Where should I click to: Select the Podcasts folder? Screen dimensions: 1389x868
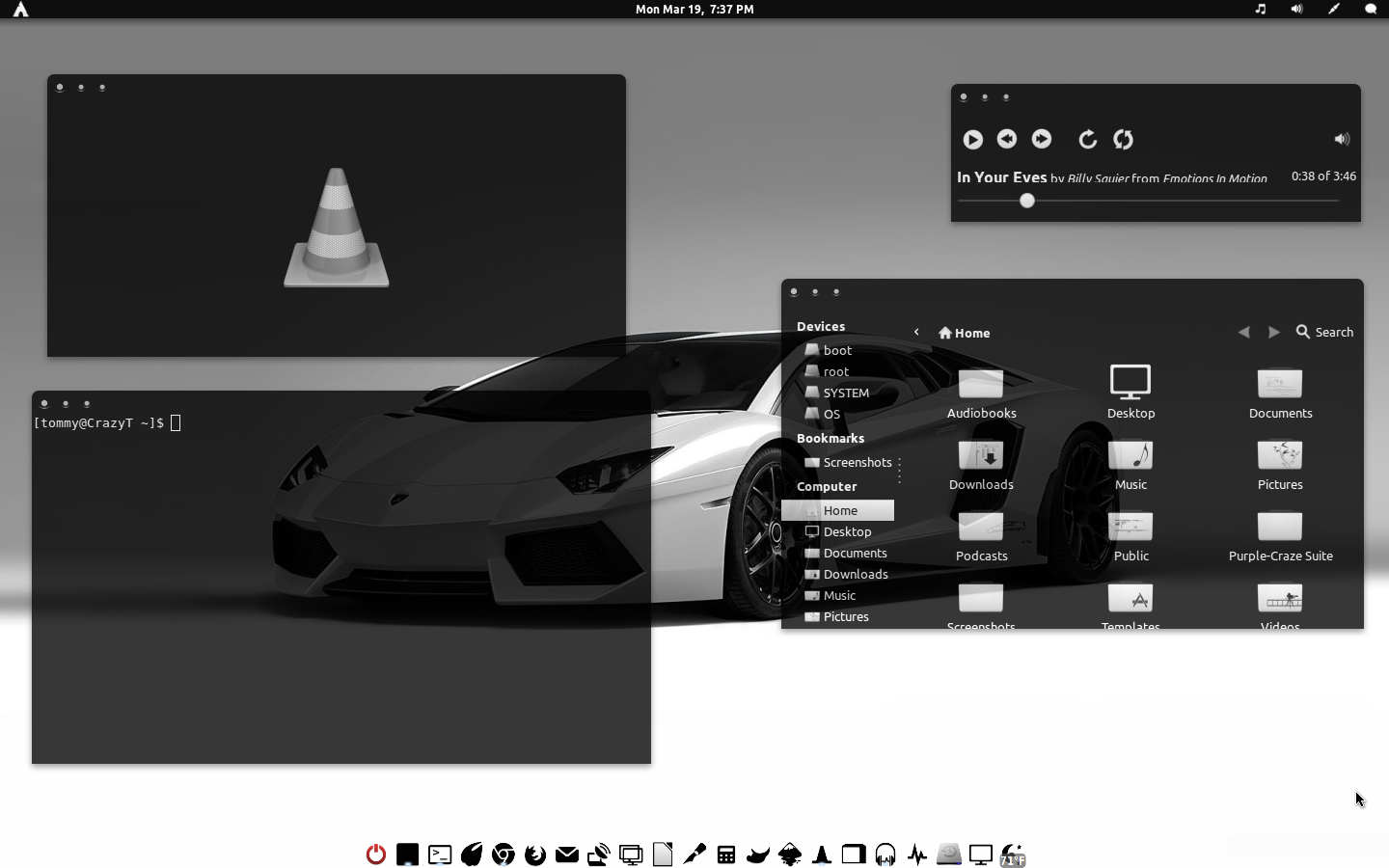click(981, 536)
